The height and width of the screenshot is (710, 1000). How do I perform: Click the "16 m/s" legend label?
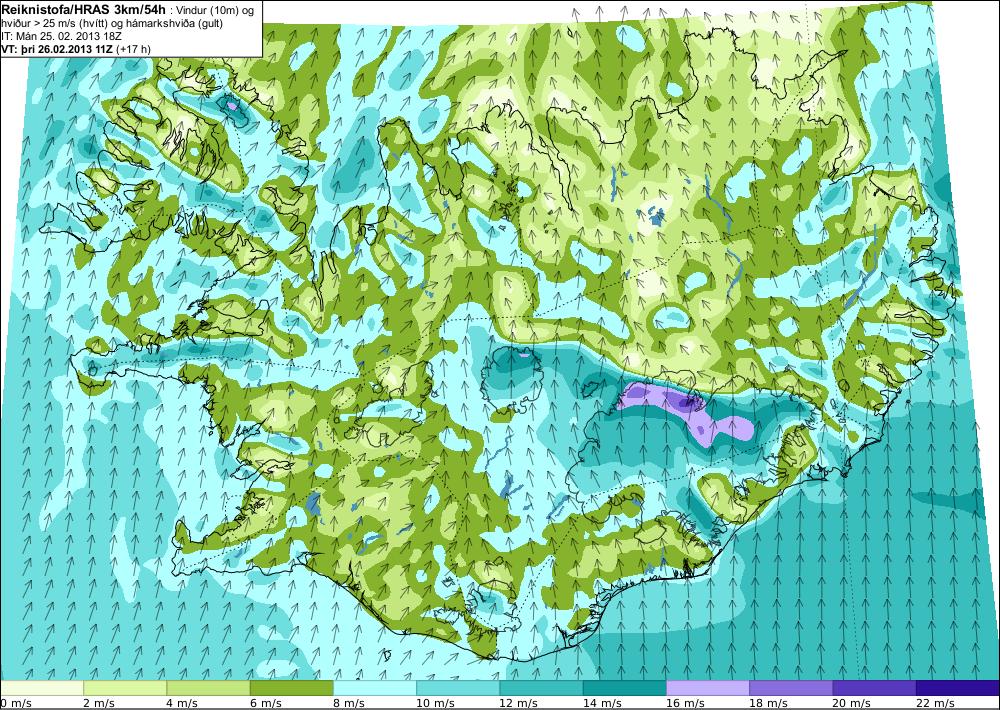coord(685,703)
